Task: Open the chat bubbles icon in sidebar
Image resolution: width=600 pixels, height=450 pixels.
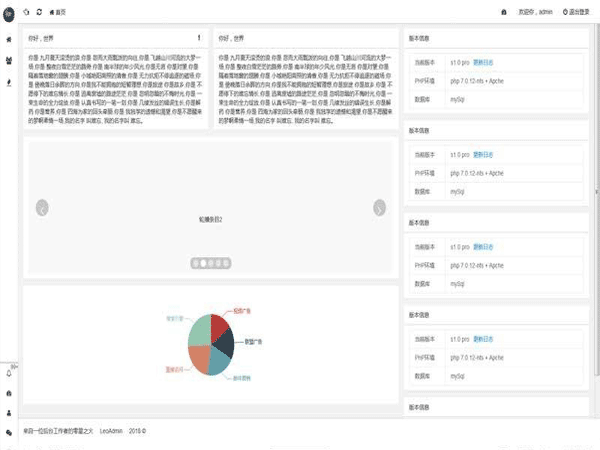Action: (x=9, y=431)
